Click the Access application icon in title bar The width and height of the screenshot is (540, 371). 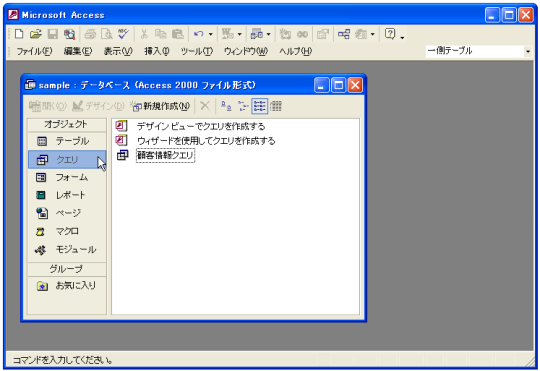[13, 14]
